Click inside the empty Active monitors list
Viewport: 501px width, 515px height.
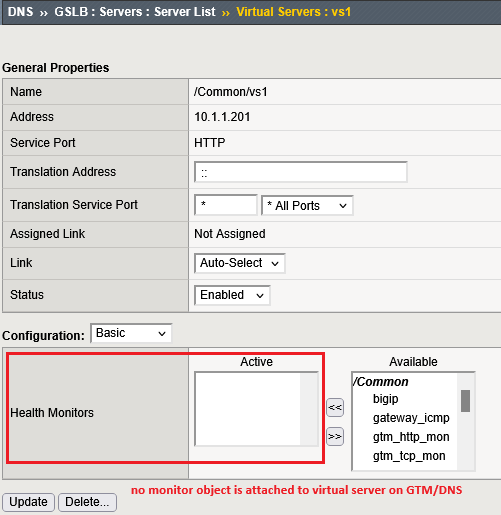pyautogui.click(x=248, y=409)
